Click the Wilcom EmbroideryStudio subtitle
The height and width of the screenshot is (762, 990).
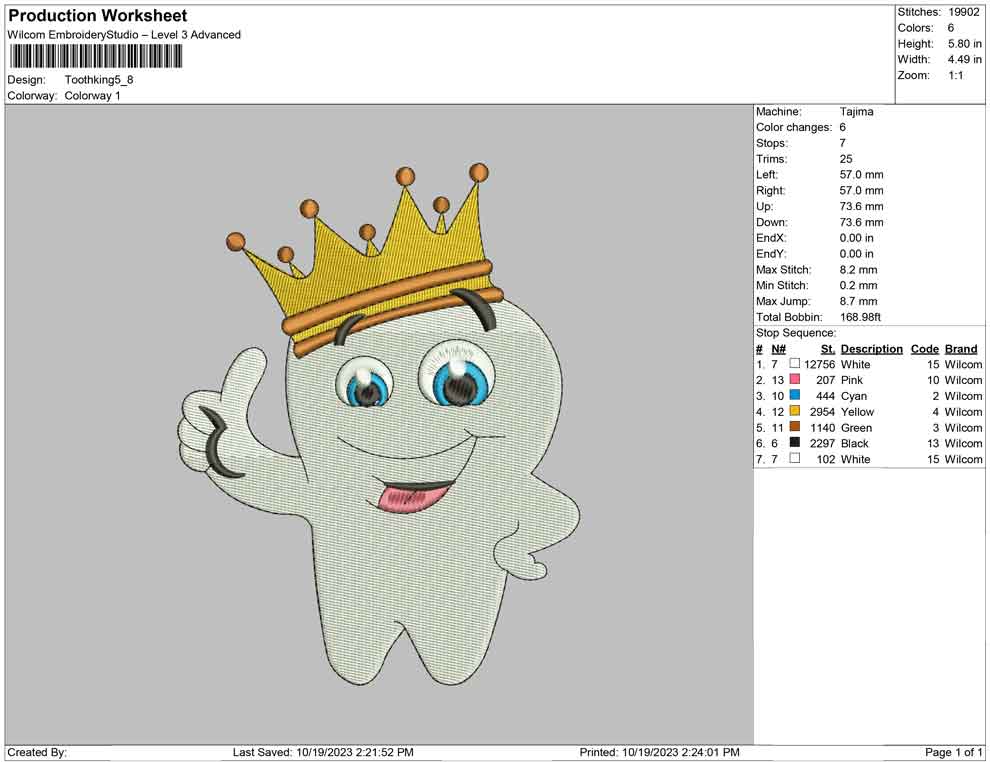124,35
